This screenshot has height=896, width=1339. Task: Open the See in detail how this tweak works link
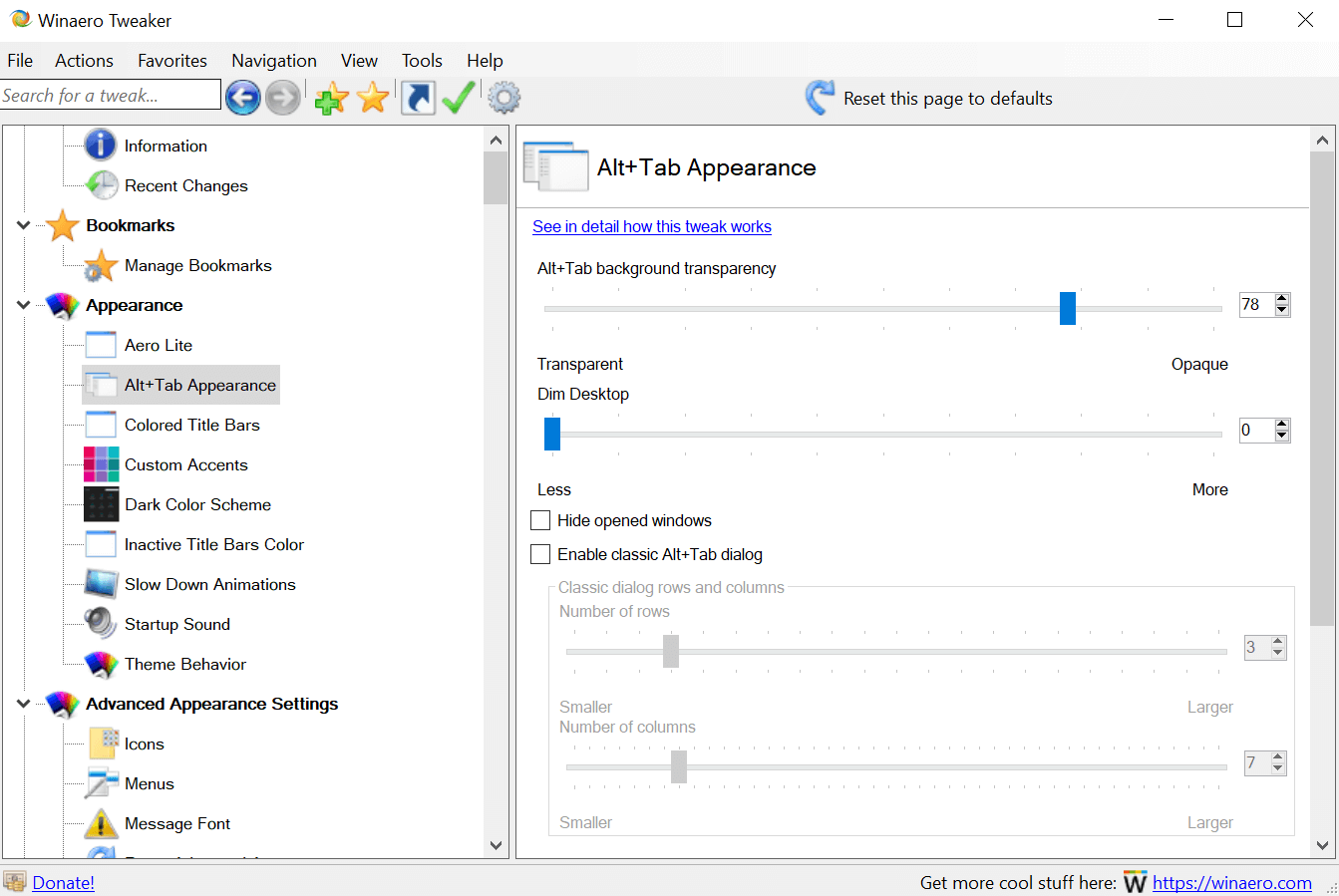click(651, 226)
